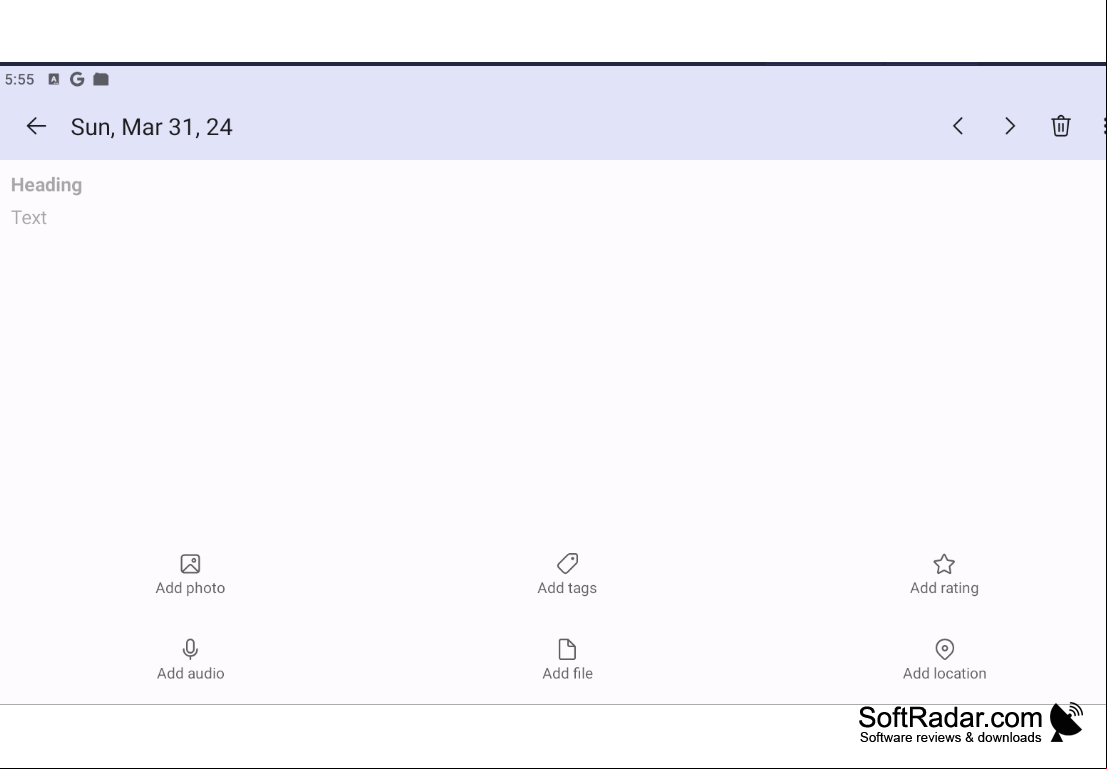Image resolution: width=1107 pixels, height=769 pixels.
Task: Go back using the arrow icon
Action: [36, 126]
